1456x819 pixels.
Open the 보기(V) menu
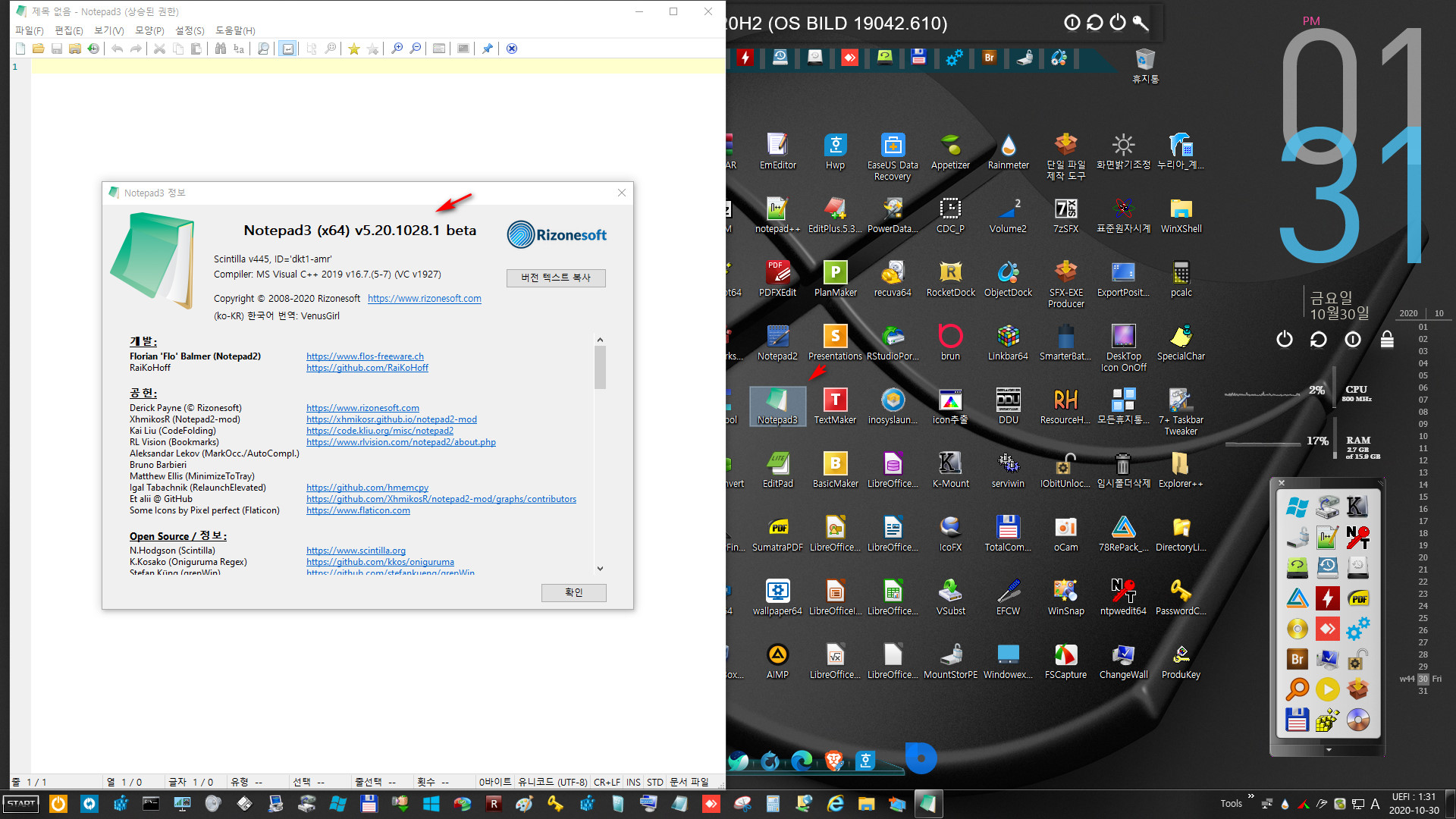[109, 30]
